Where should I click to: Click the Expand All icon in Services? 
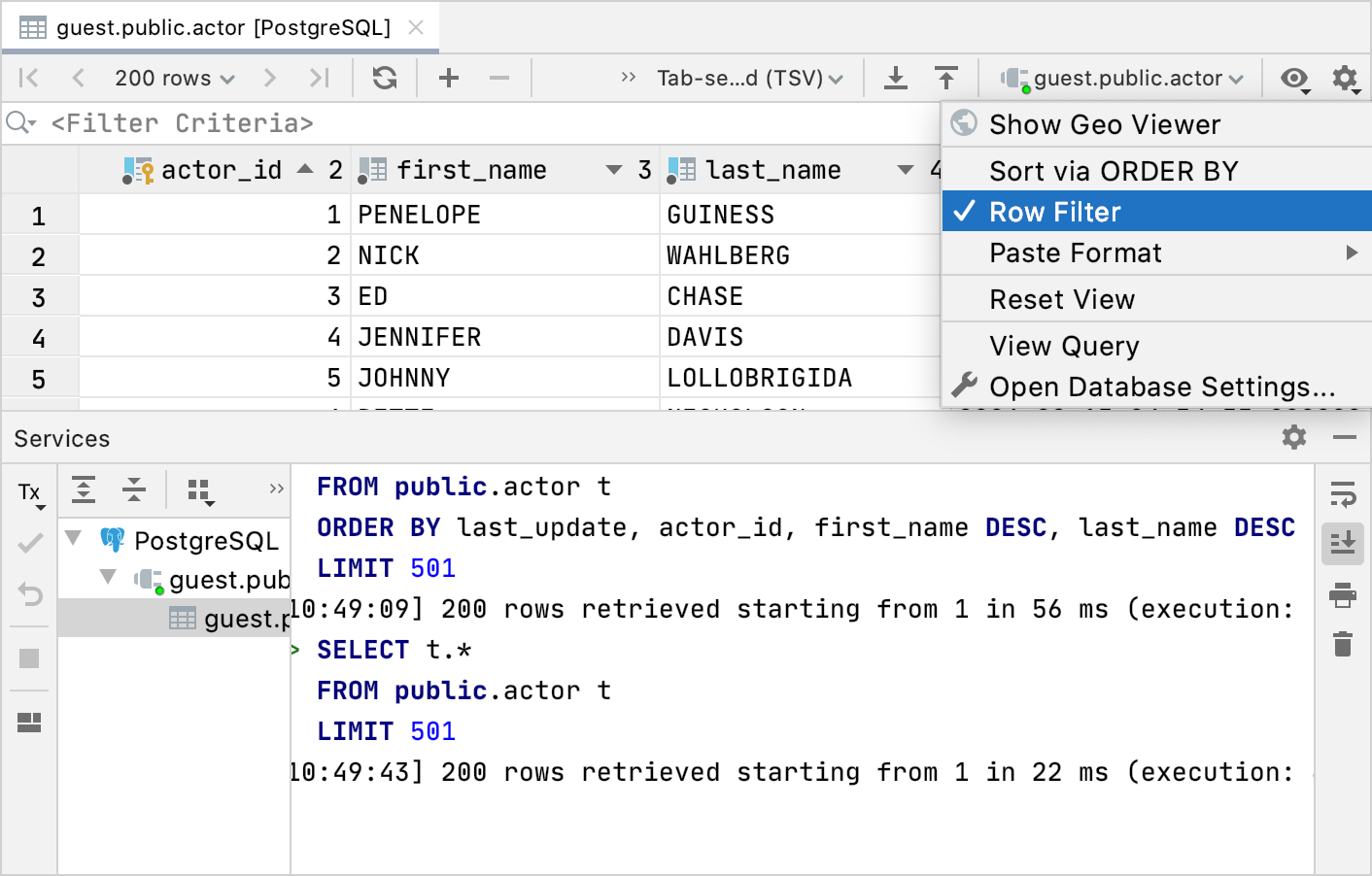pos(84,489)
